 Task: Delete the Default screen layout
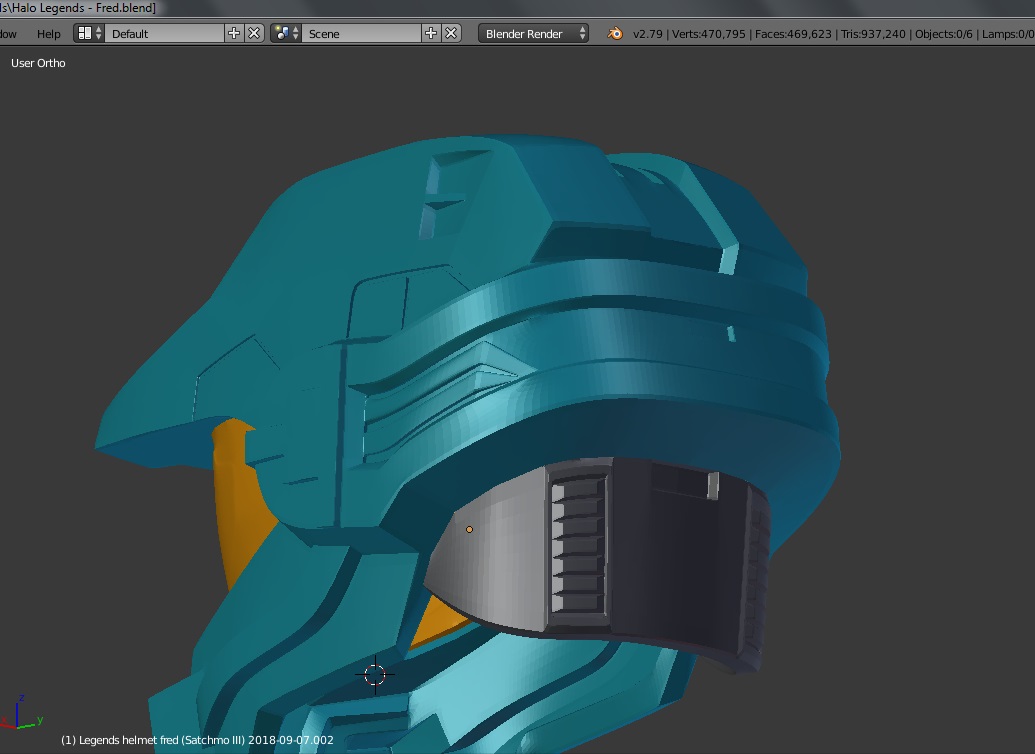pos(254,33)
